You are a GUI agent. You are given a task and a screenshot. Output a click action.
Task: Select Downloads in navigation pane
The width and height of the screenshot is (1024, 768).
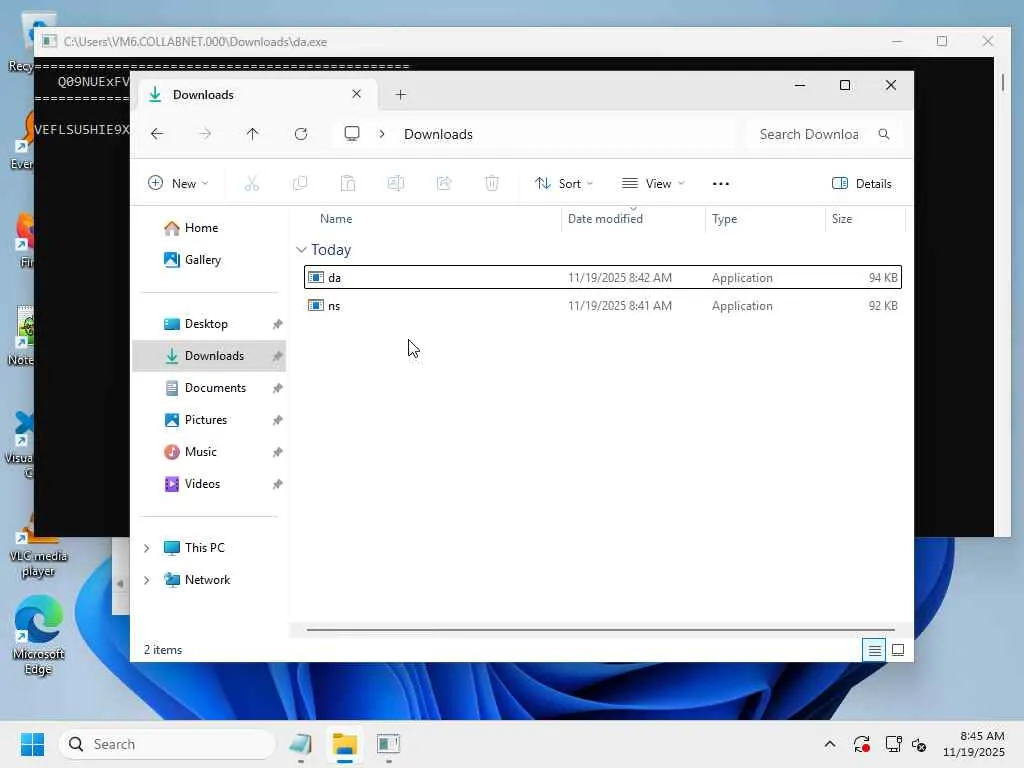209,356
